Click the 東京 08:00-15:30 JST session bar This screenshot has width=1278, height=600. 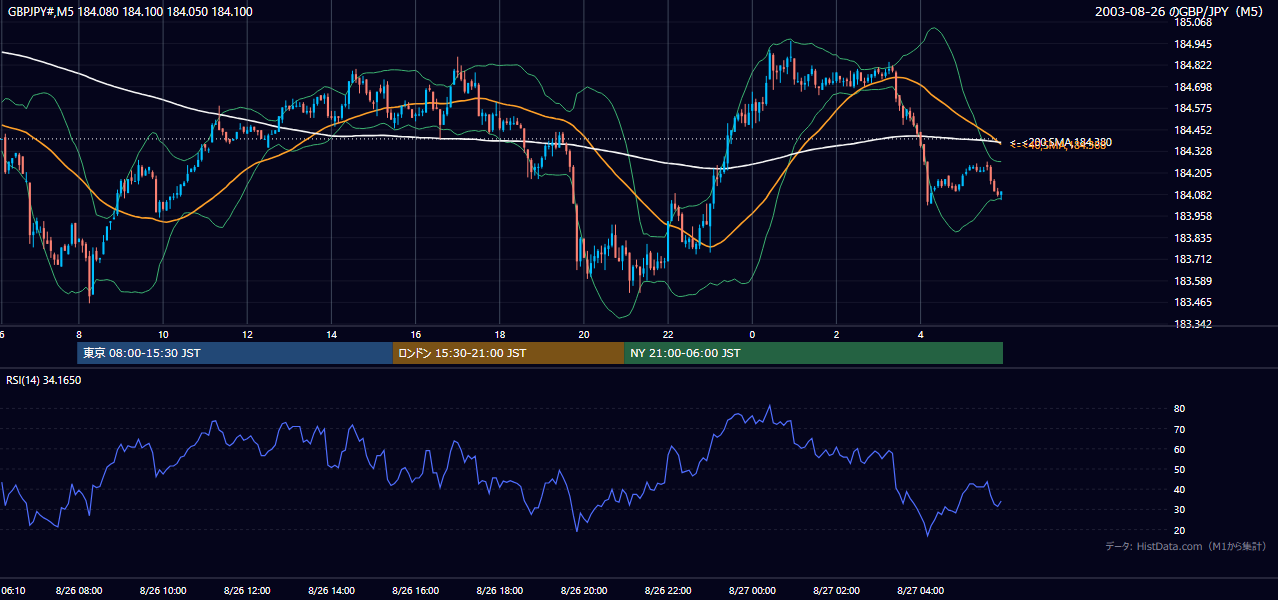(235, 353)
